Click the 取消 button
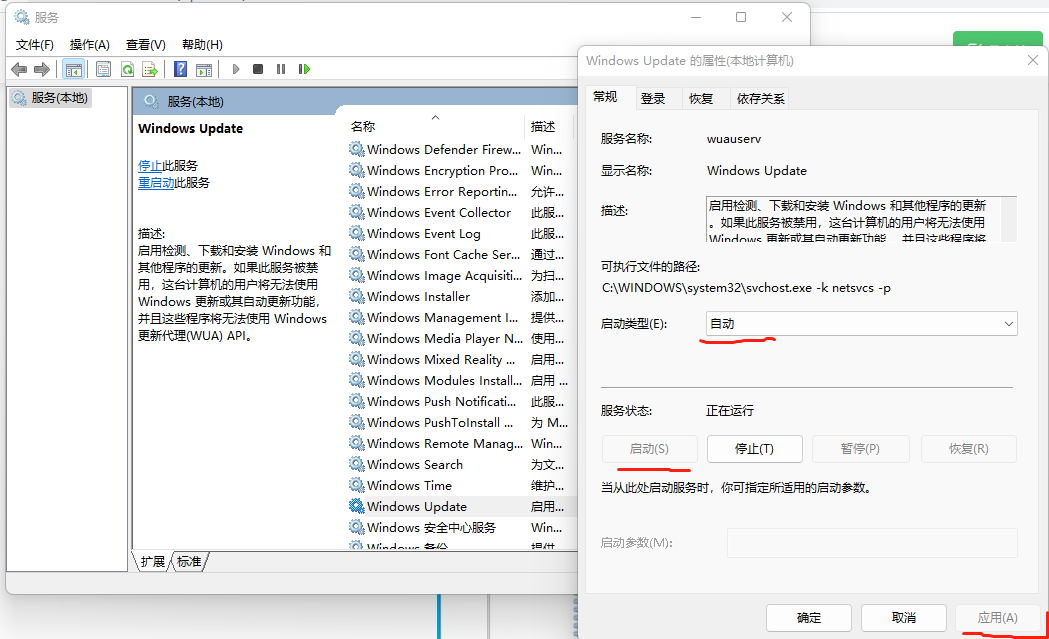This screenshot has height=639, width=1049. 904,618
